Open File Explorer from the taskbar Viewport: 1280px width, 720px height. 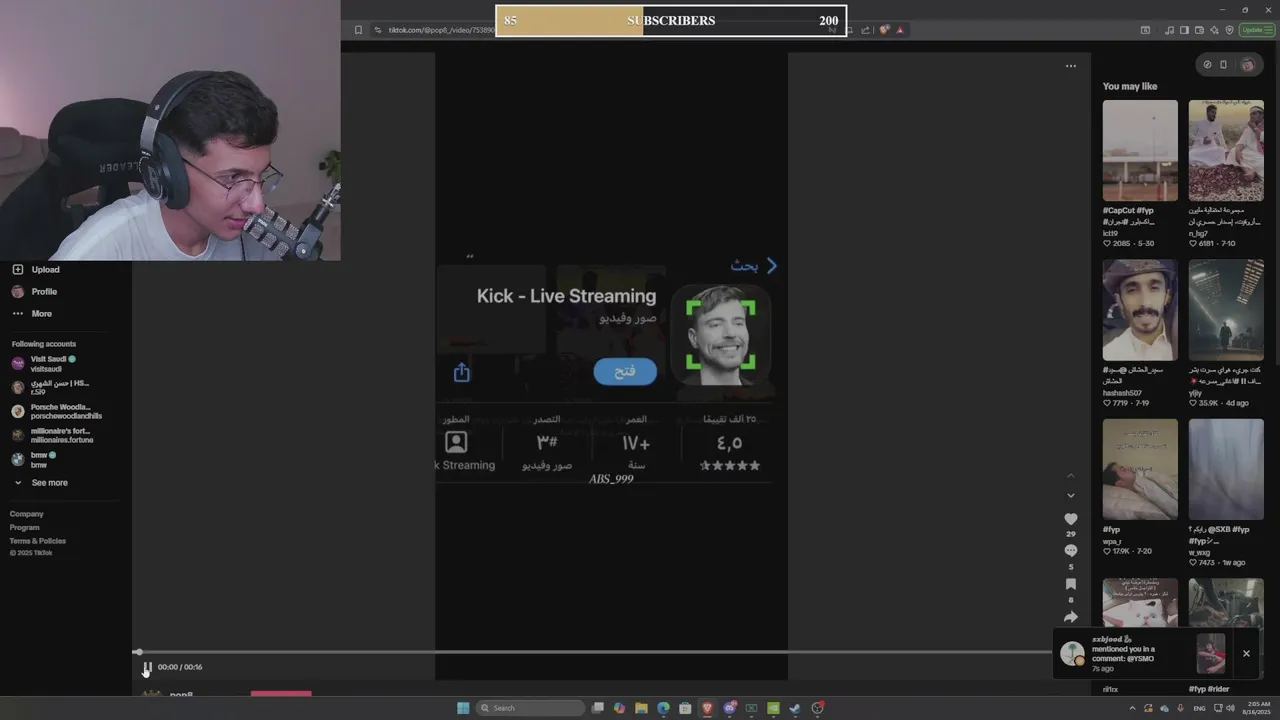coord(641,708)
